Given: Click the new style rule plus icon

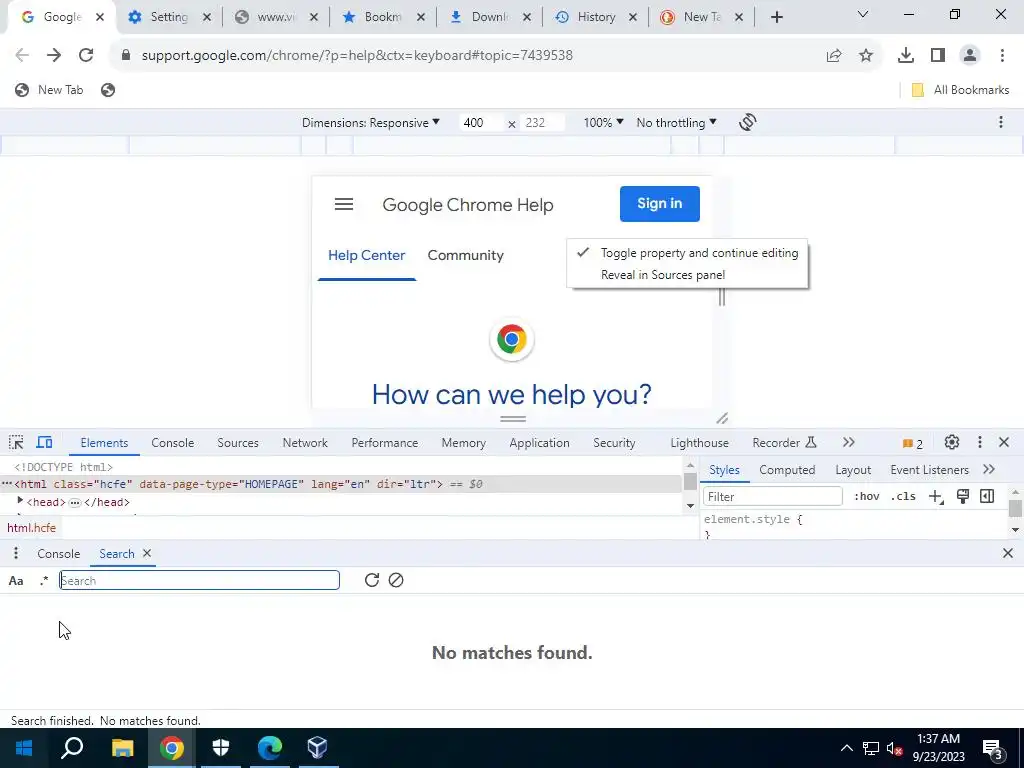Looking at the screenshot, I should [x=936, y=496].
